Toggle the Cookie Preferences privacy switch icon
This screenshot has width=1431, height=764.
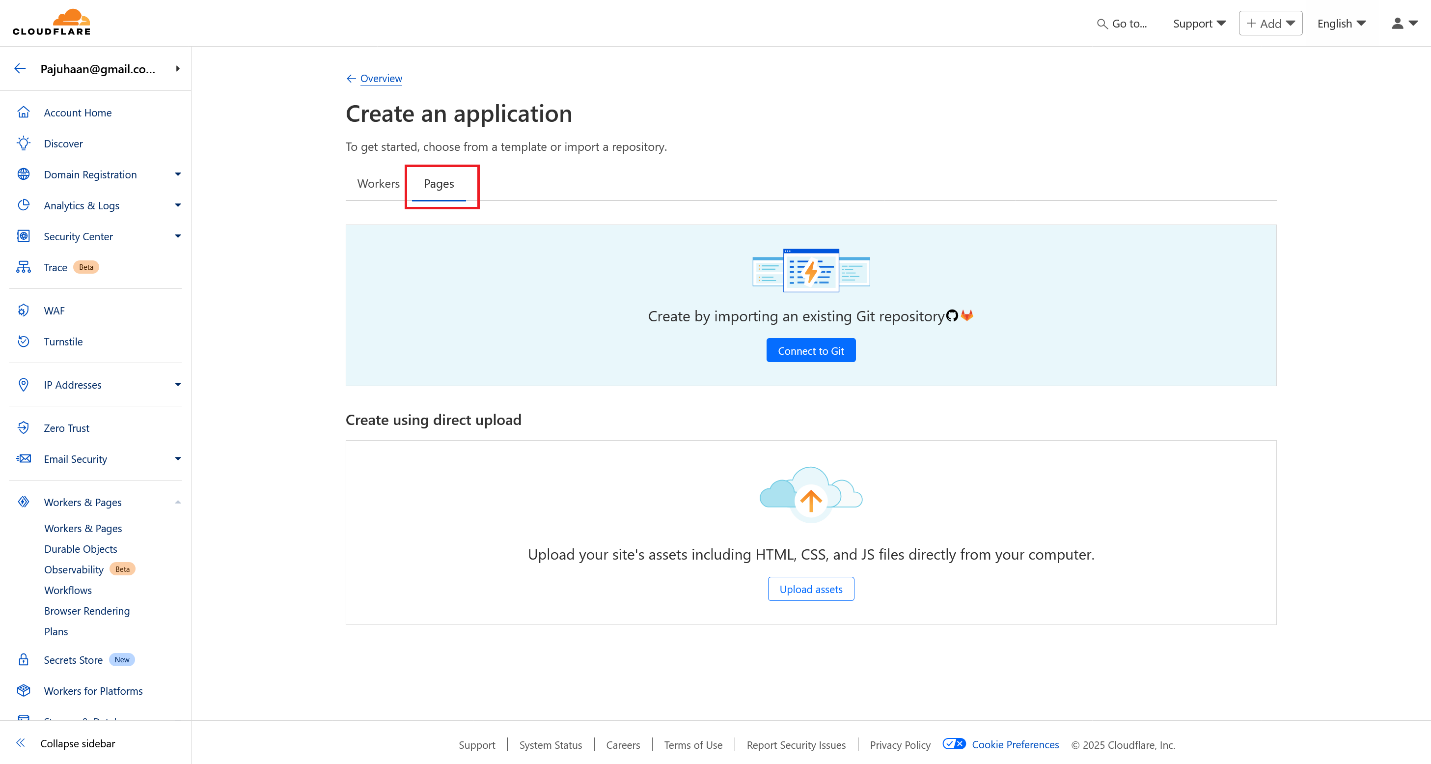point(954,744)
